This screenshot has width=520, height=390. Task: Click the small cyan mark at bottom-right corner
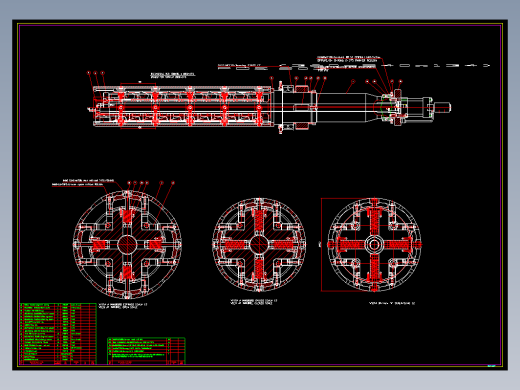click(492, 366)
